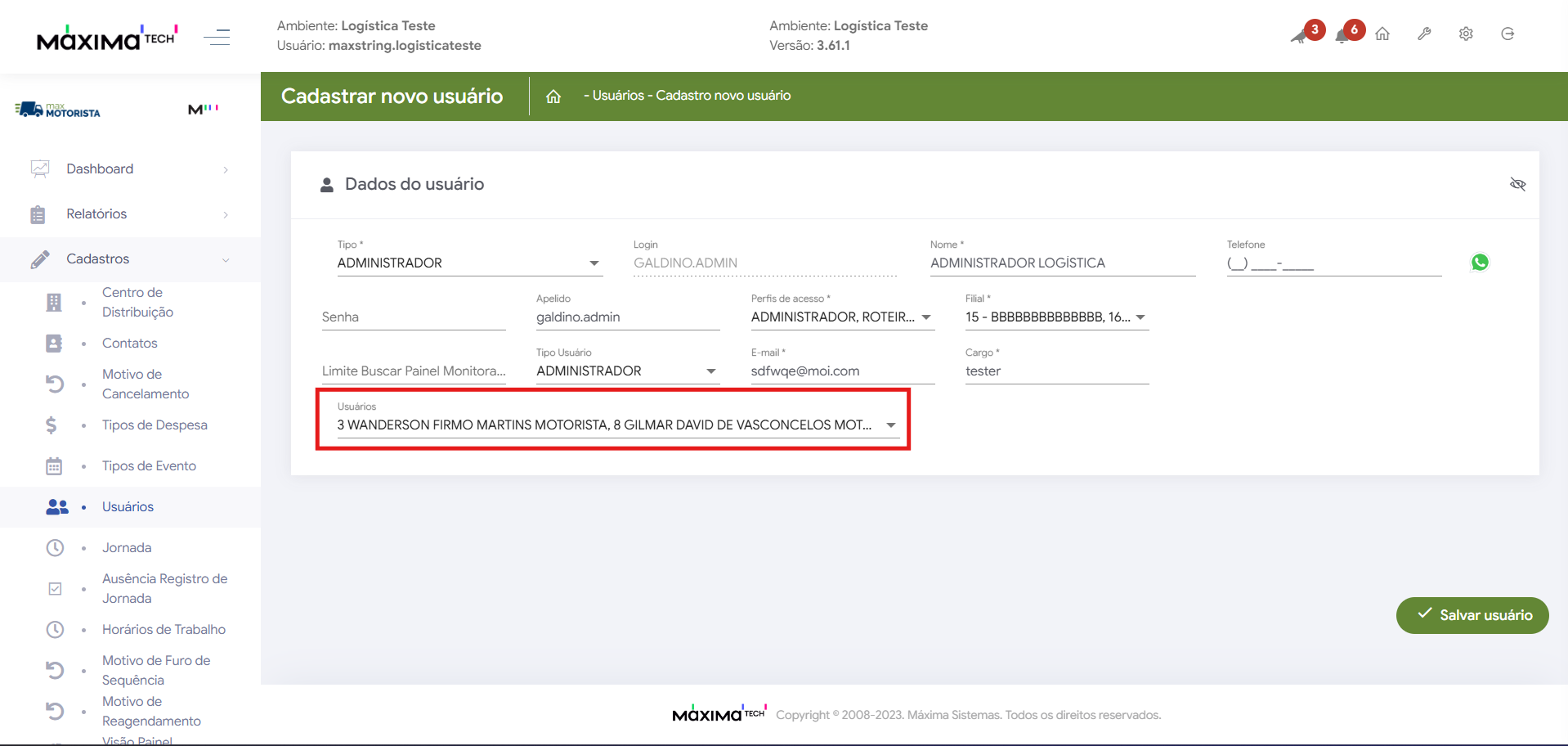Open Jornada menu item
The image size is (1568, 746).
point(127,548)
